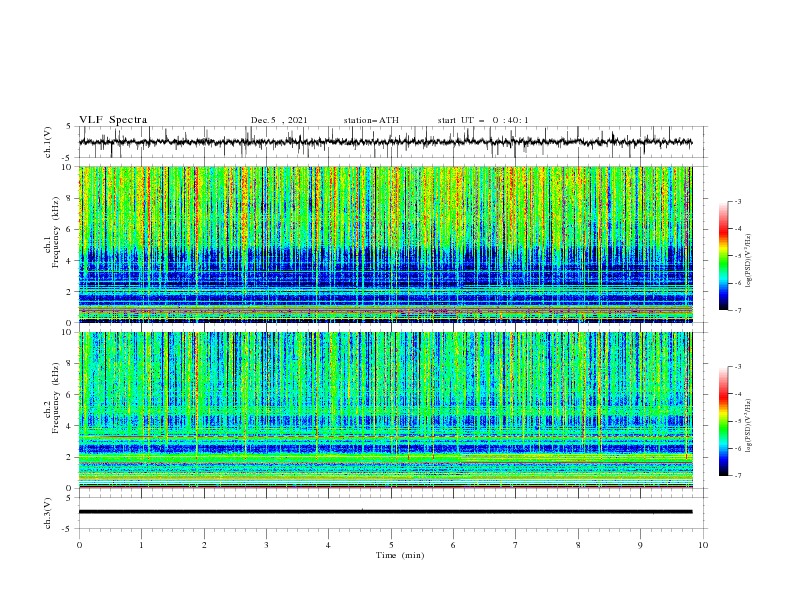Image resolution: width=792 pixels, height=612 pixels.
Task: Click the 'ch.3(V)' waveform axis label
Action: click(48, 513)
